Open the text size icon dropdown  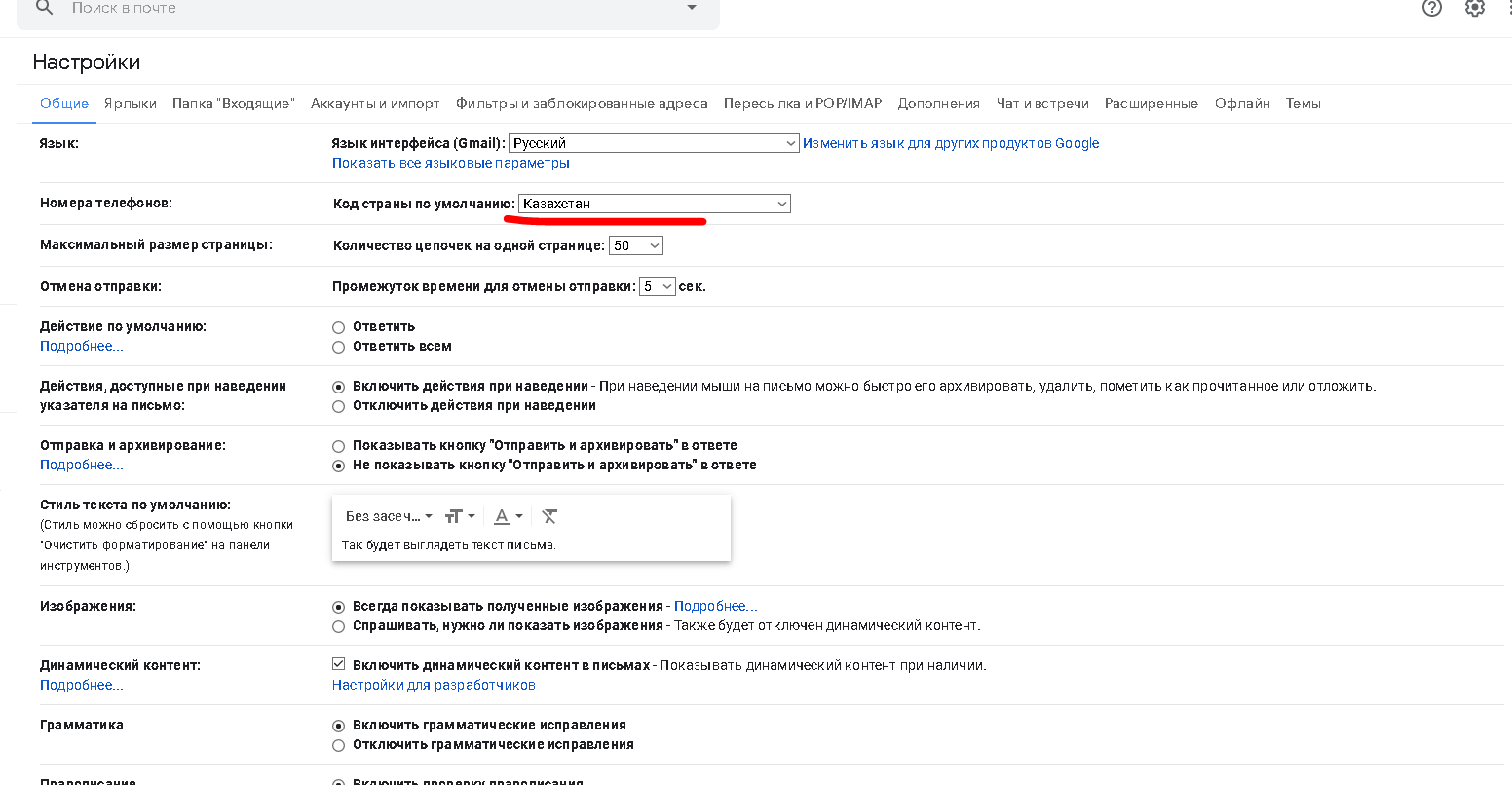[x=460, y=516]
